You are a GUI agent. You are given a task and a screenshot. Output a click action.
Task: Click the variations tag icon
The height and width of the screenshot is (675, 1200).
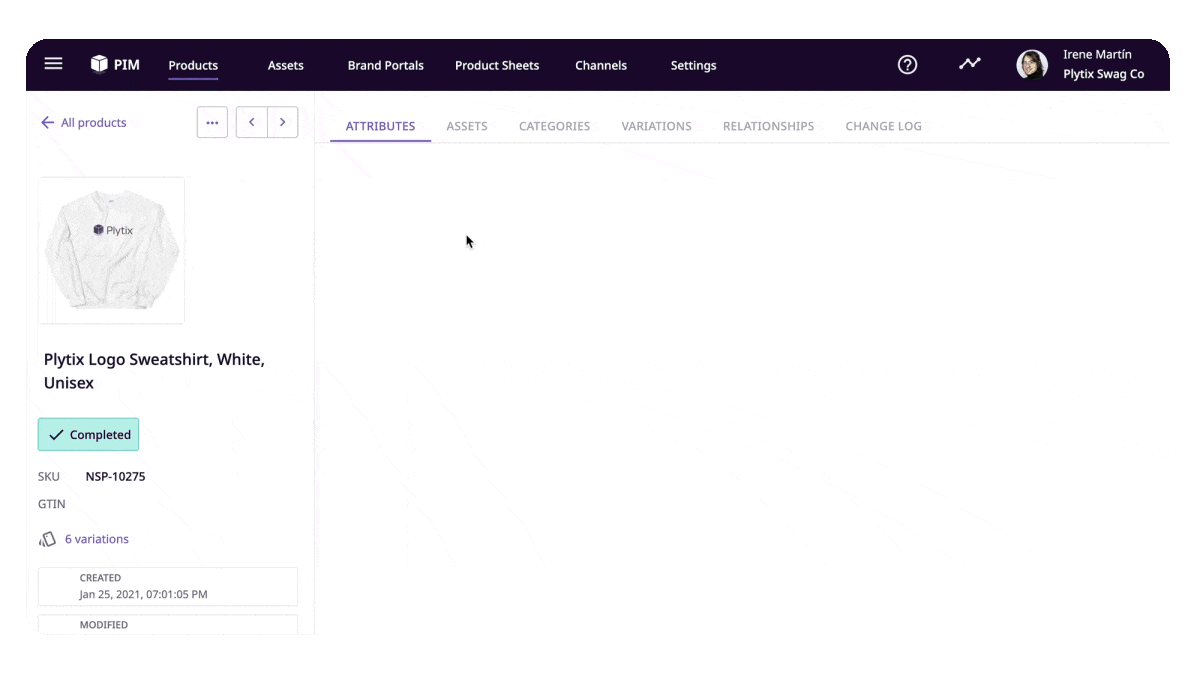[47, 539]
